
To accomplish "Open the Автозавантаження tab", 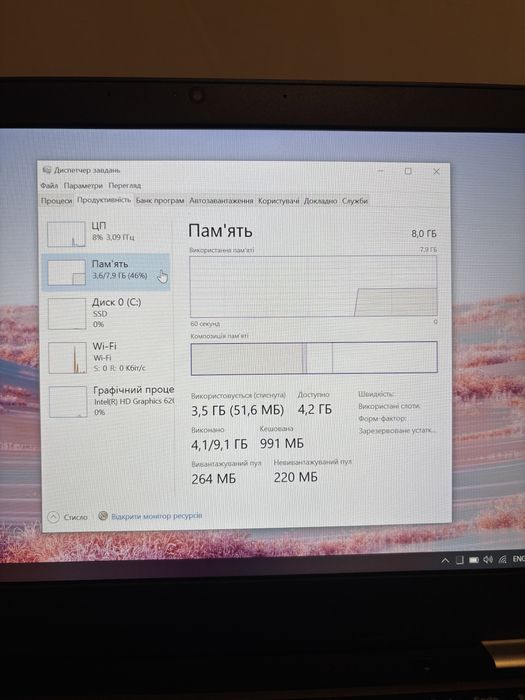I will click(221, 201).
